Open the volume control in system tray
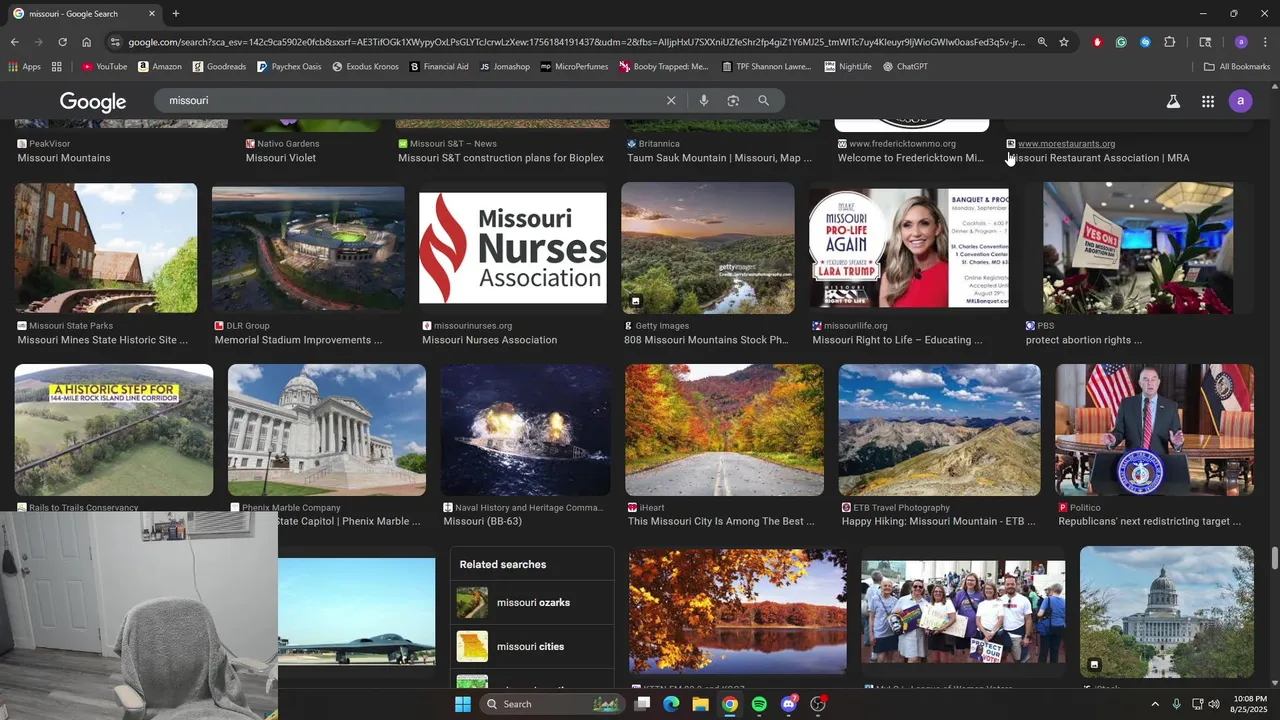The width and height of the screenshot is (1280, 720). [x=1214, y=704]
